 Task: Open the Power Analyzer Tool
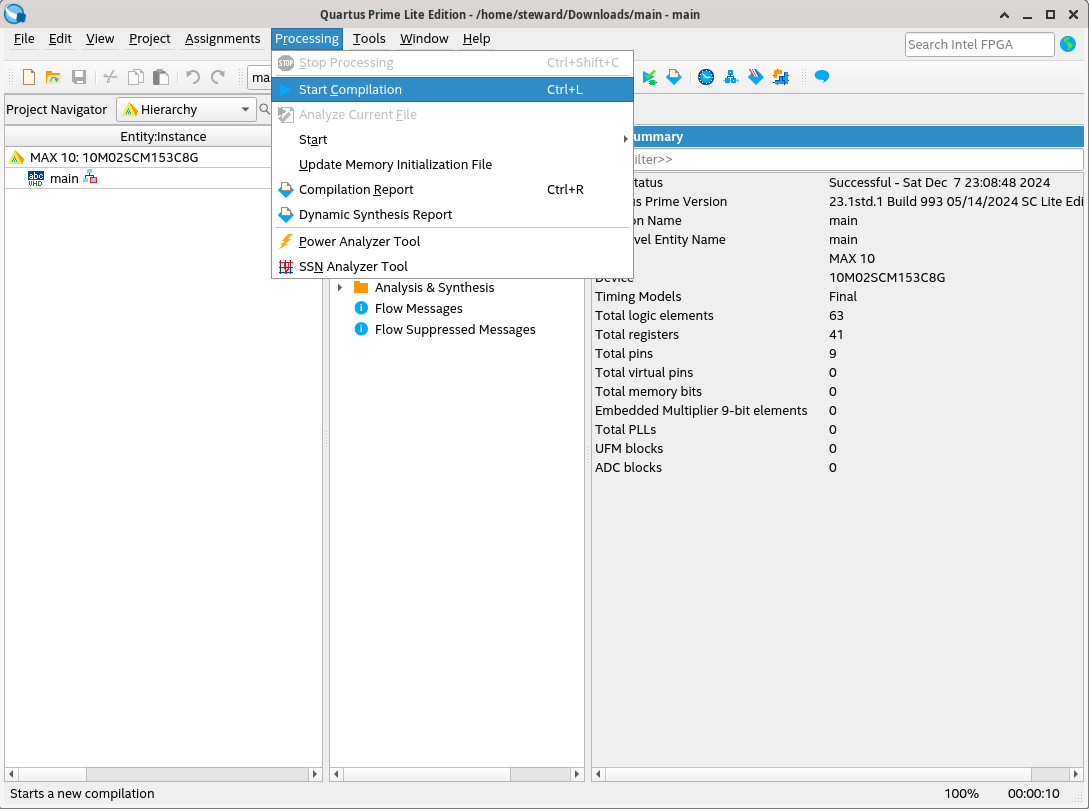point(452,242)
